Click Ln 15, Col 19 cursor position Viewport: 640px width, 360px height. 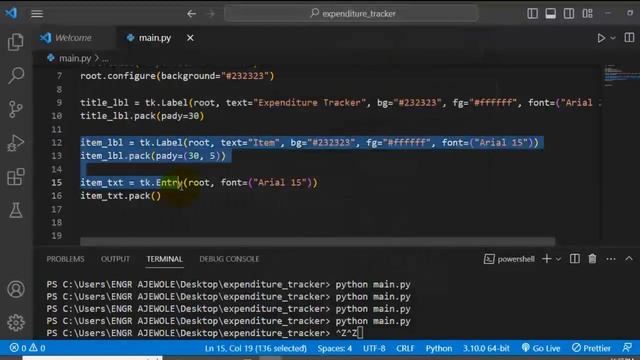click(256, 348)
